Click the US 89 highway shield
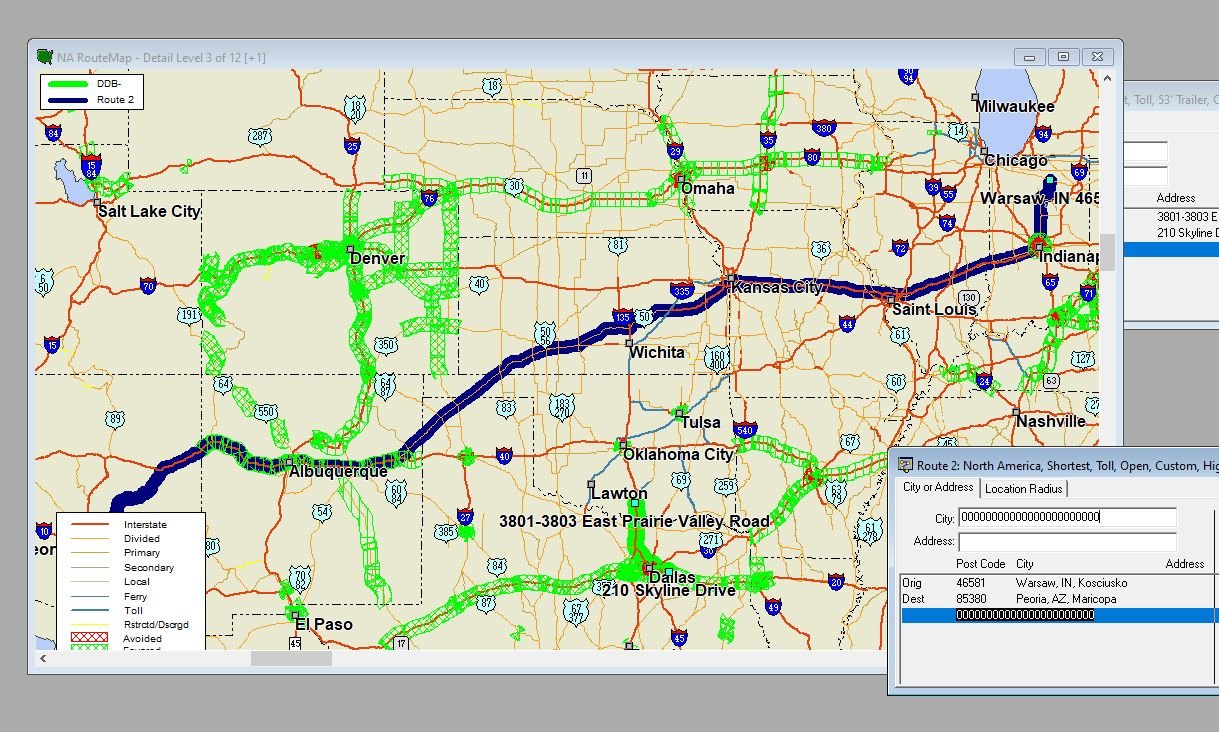The image size is (1219, 732). [x=116, y=419]
